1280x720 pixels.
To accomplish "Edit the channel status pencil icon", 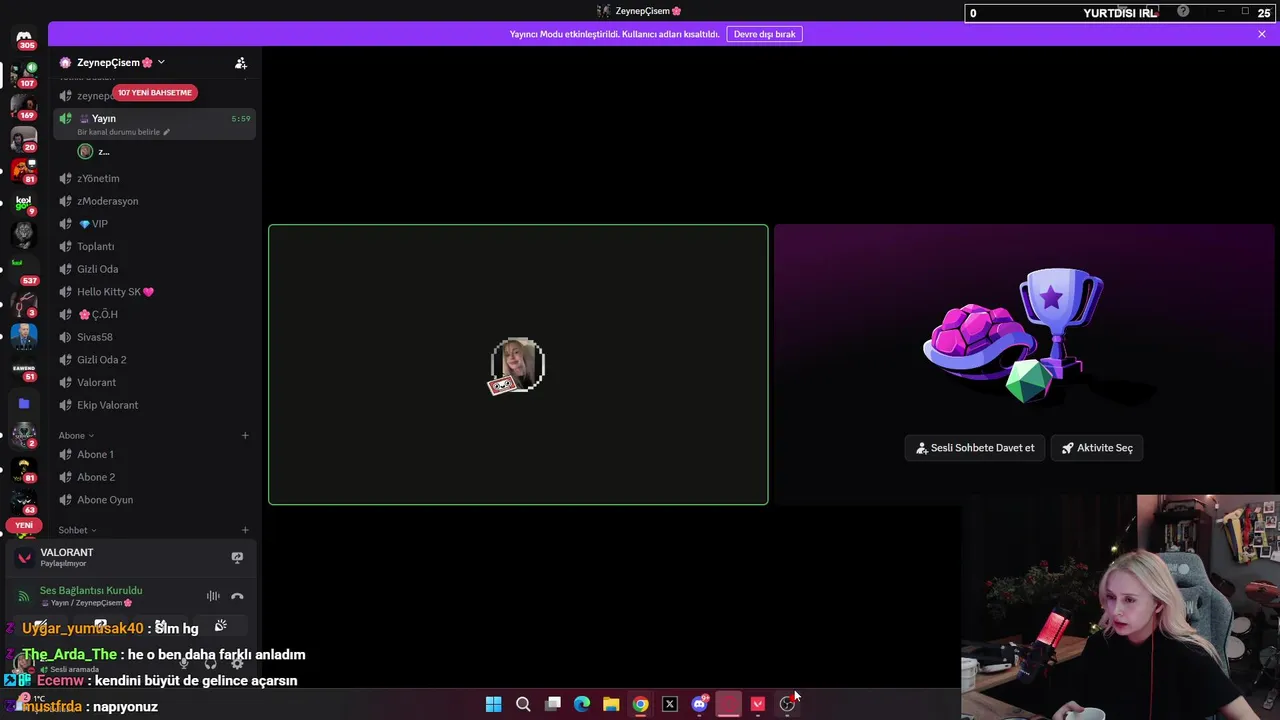I will tap(167, 132).
